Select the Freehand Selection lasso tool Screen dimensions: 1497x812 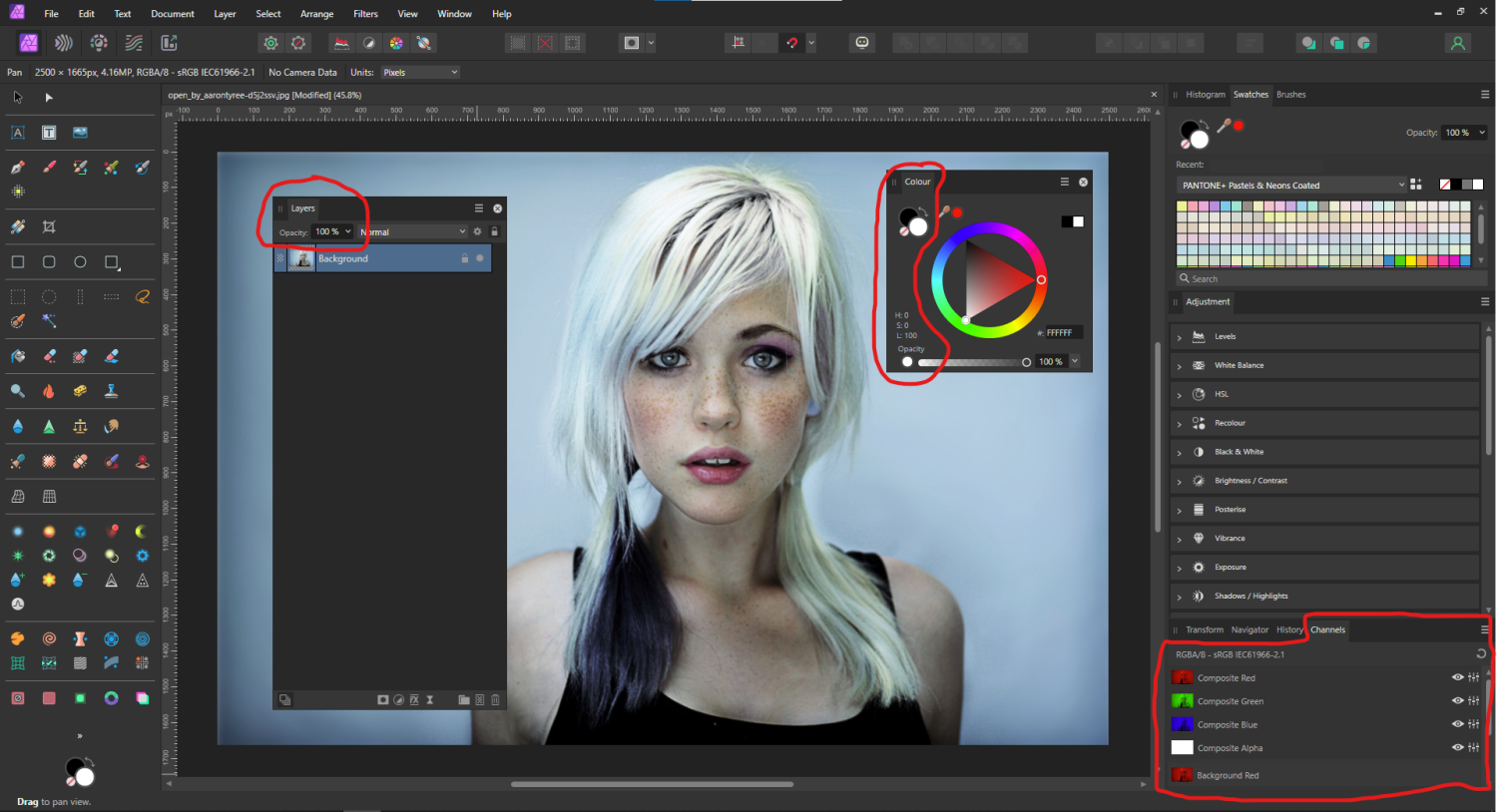[143, 296]
